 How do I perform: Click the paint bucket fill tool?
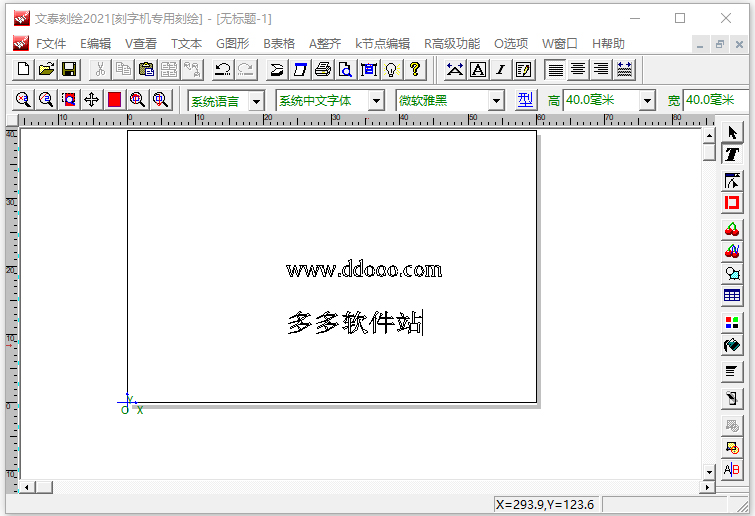(732, 345)
